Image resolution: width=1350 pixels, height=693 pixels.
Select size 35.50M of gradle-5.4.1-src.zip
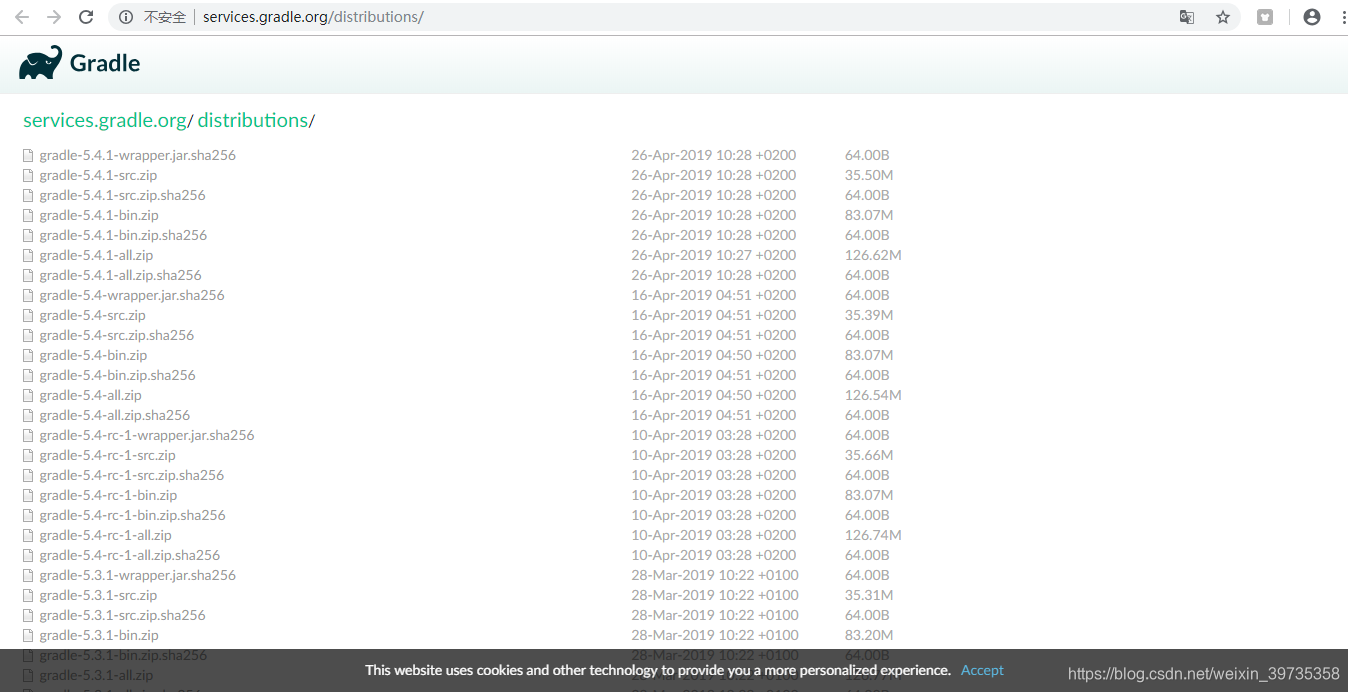[869, 175]
